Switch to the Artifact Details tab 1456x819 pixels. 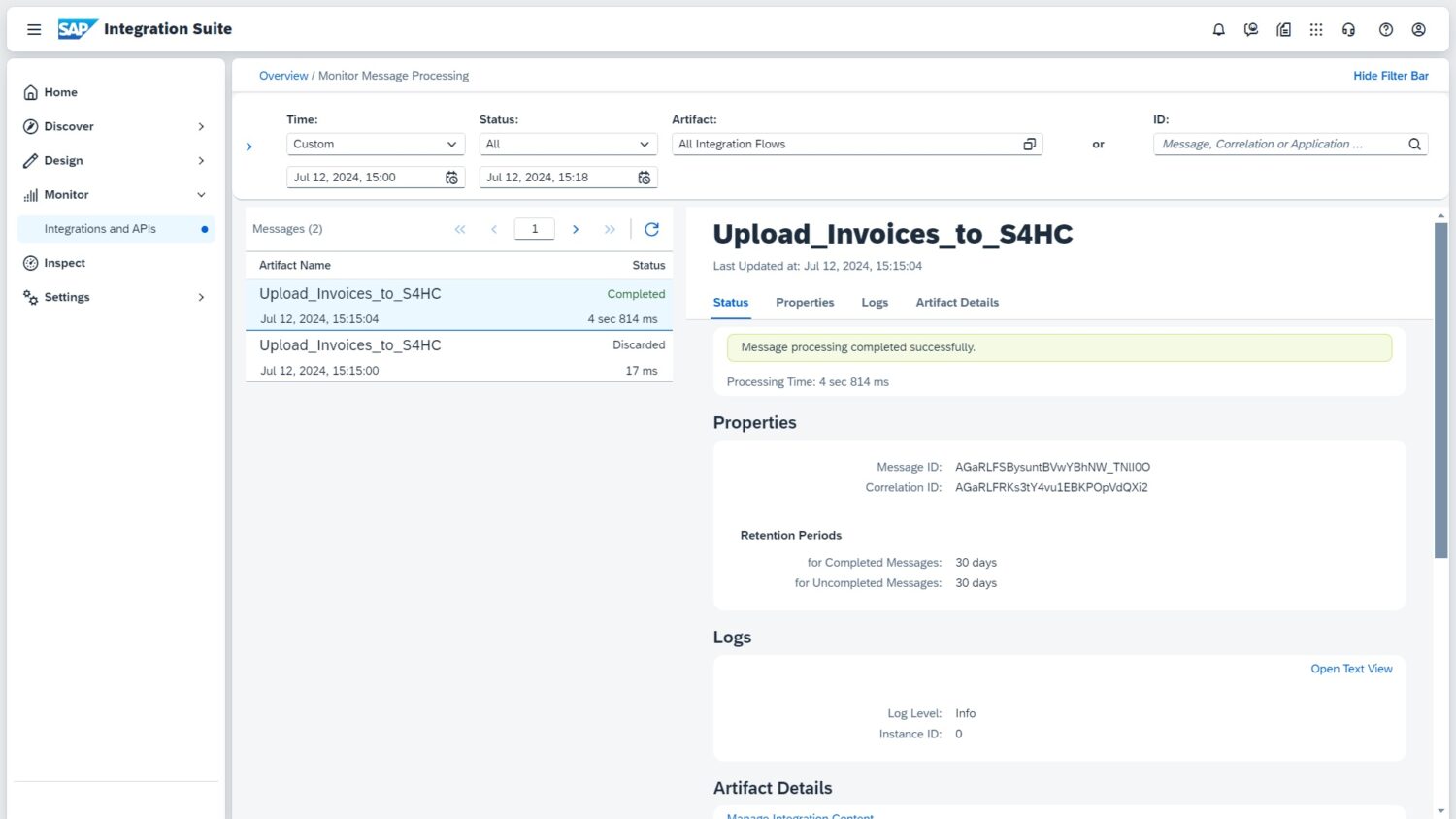pos(956,303)
